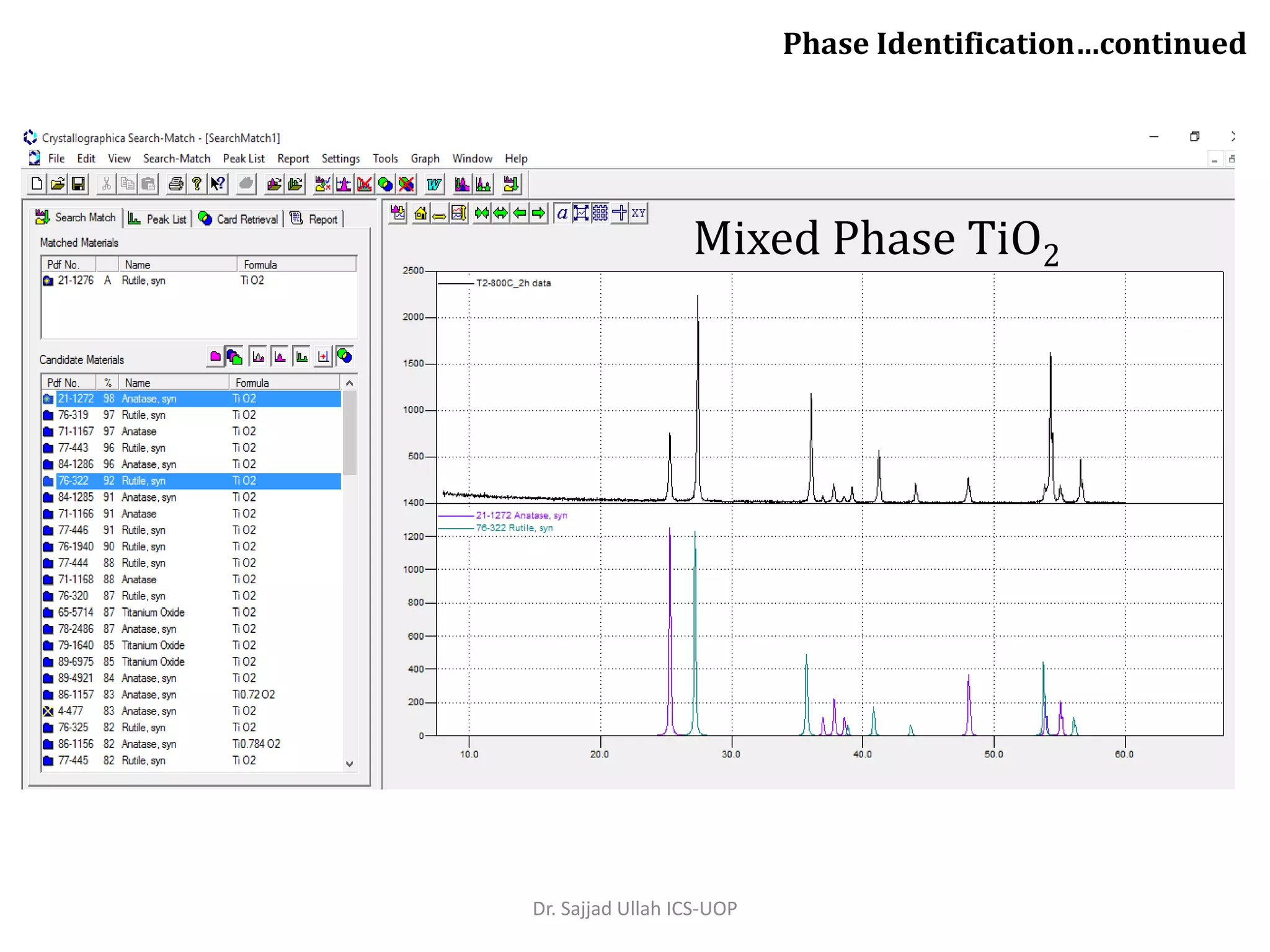Click the Print icon in toolbar
The image size is (1270, 952).
(x=176, y=184)
